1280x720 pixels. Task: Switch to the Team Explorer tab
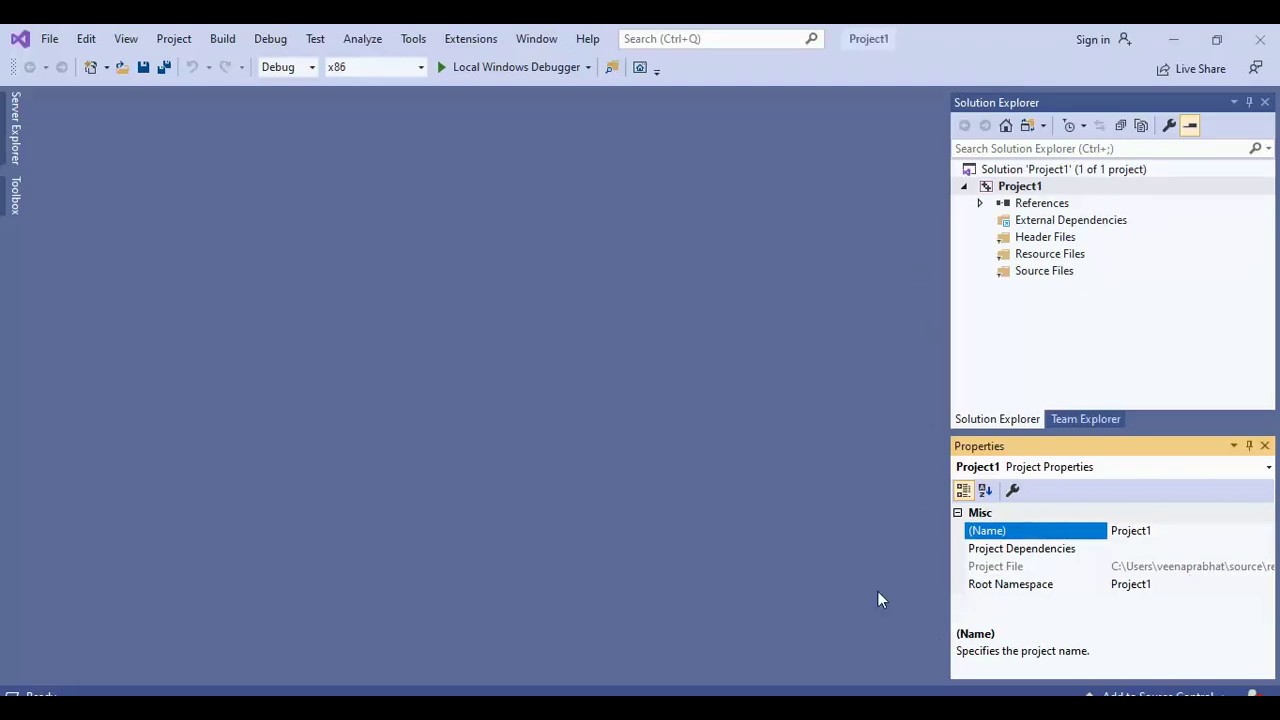click(x=1086, y=419)
